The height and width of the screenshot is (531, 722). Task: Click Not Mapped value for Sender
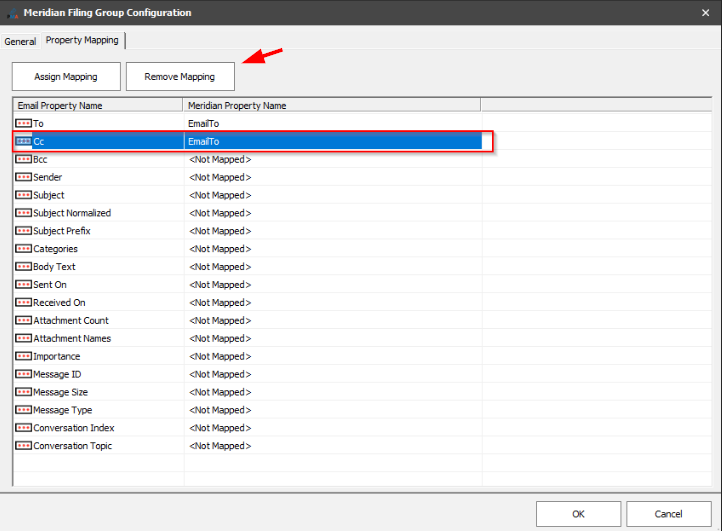click(x=220, y=177)
